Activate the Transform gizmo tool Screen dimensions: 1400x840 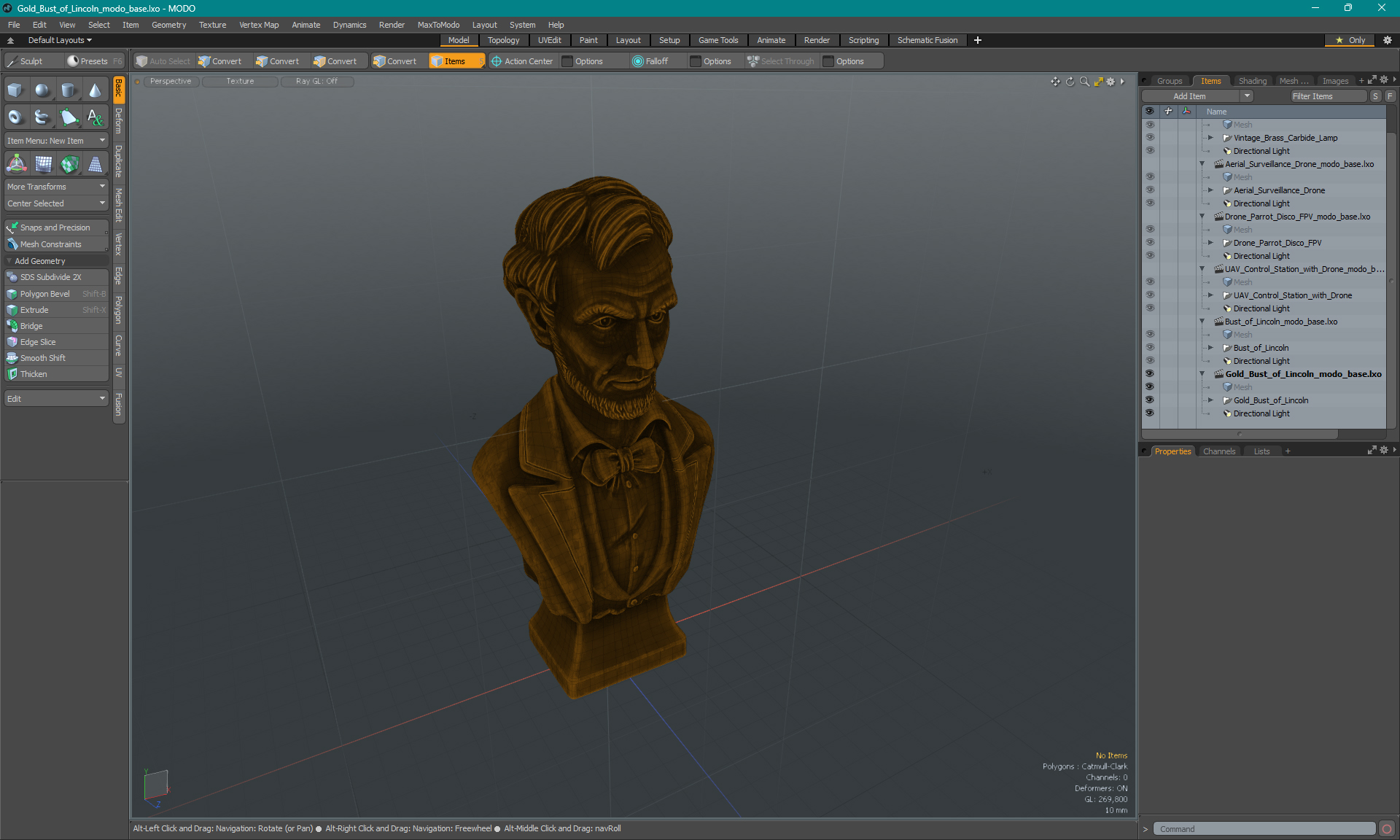click(16, 164)
